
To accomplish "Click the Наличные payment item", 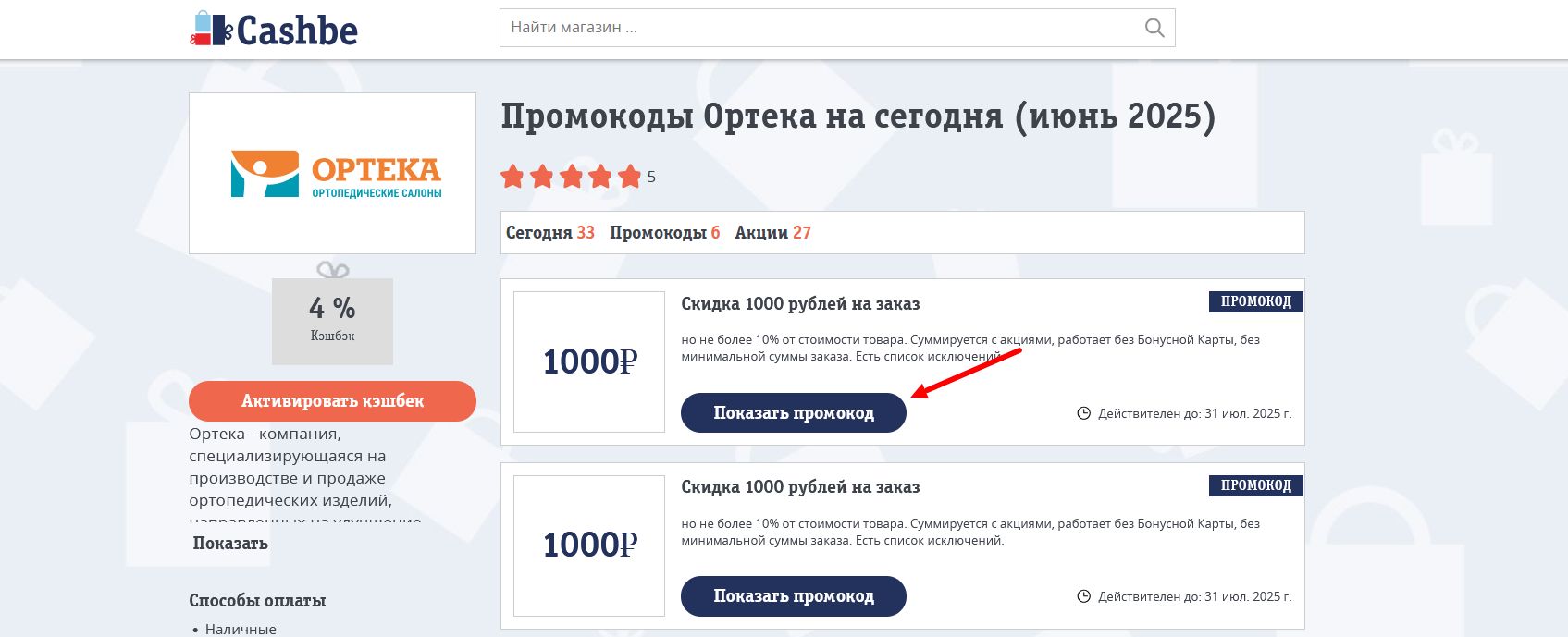I will tap(241, 629).
